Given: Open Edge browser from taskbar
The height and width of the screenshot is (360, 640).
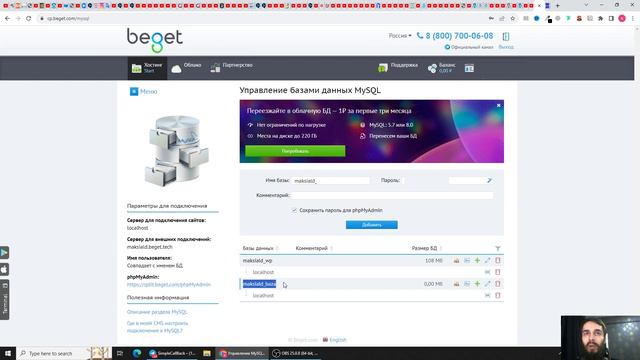Looking at the screenshot, I should [137, 353].
